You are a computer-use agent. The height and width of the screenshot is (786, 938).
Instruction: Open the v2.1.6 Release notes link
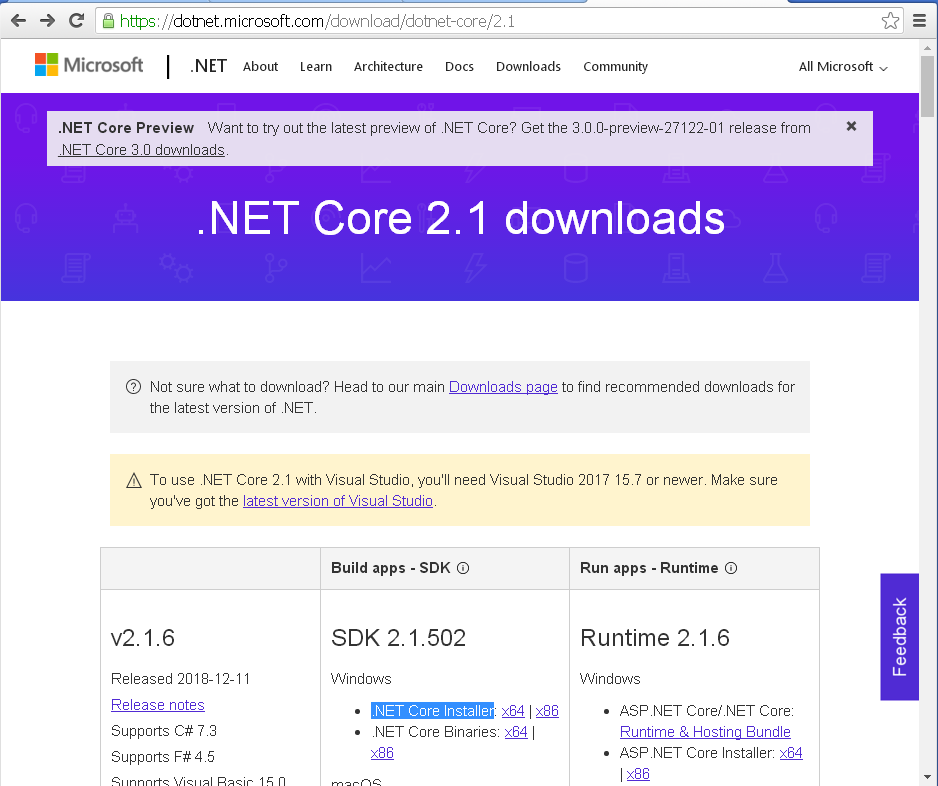click(x=158, y=705)
